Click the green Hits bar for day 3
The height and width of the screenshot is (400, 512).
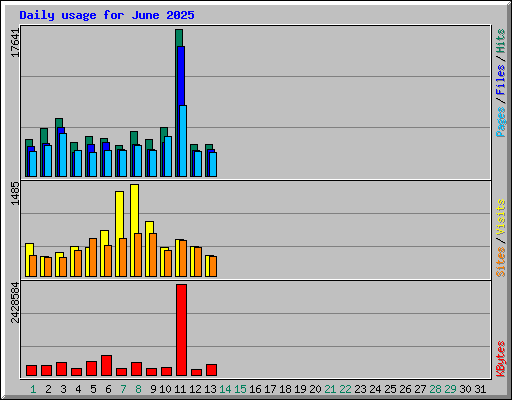(x=58, y=123)
